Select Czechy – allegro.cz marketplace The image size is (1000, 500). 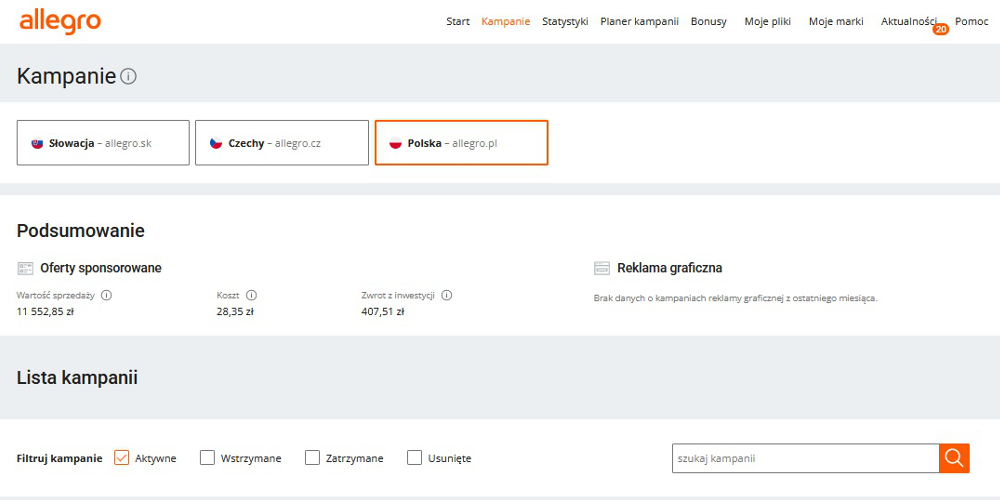tap(282, 143)
